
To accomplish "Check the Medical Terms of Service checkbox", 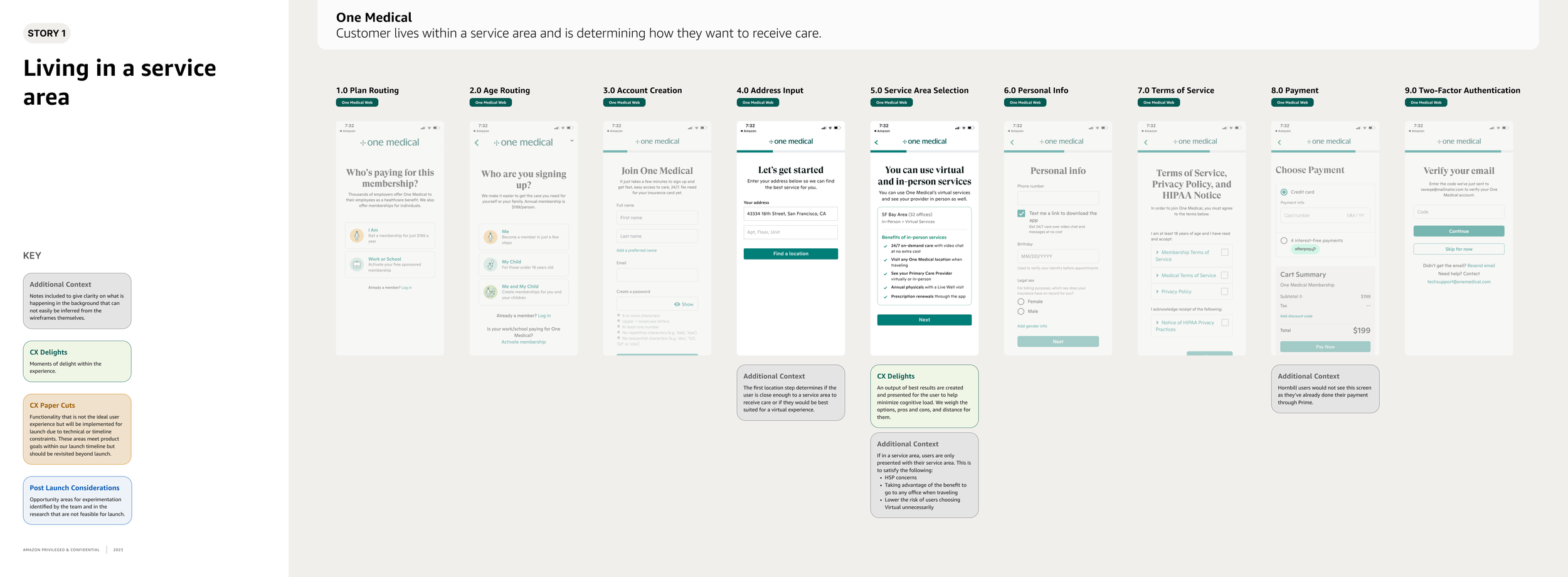I will pyautogui.click(x=1224, y=275).
